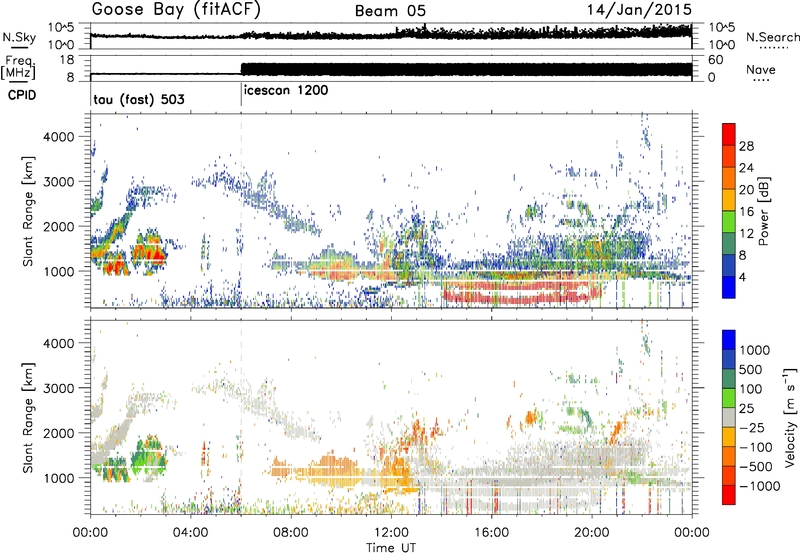
Task: Click the gray band of the Velocity color bar
Action: coord(729,418)
